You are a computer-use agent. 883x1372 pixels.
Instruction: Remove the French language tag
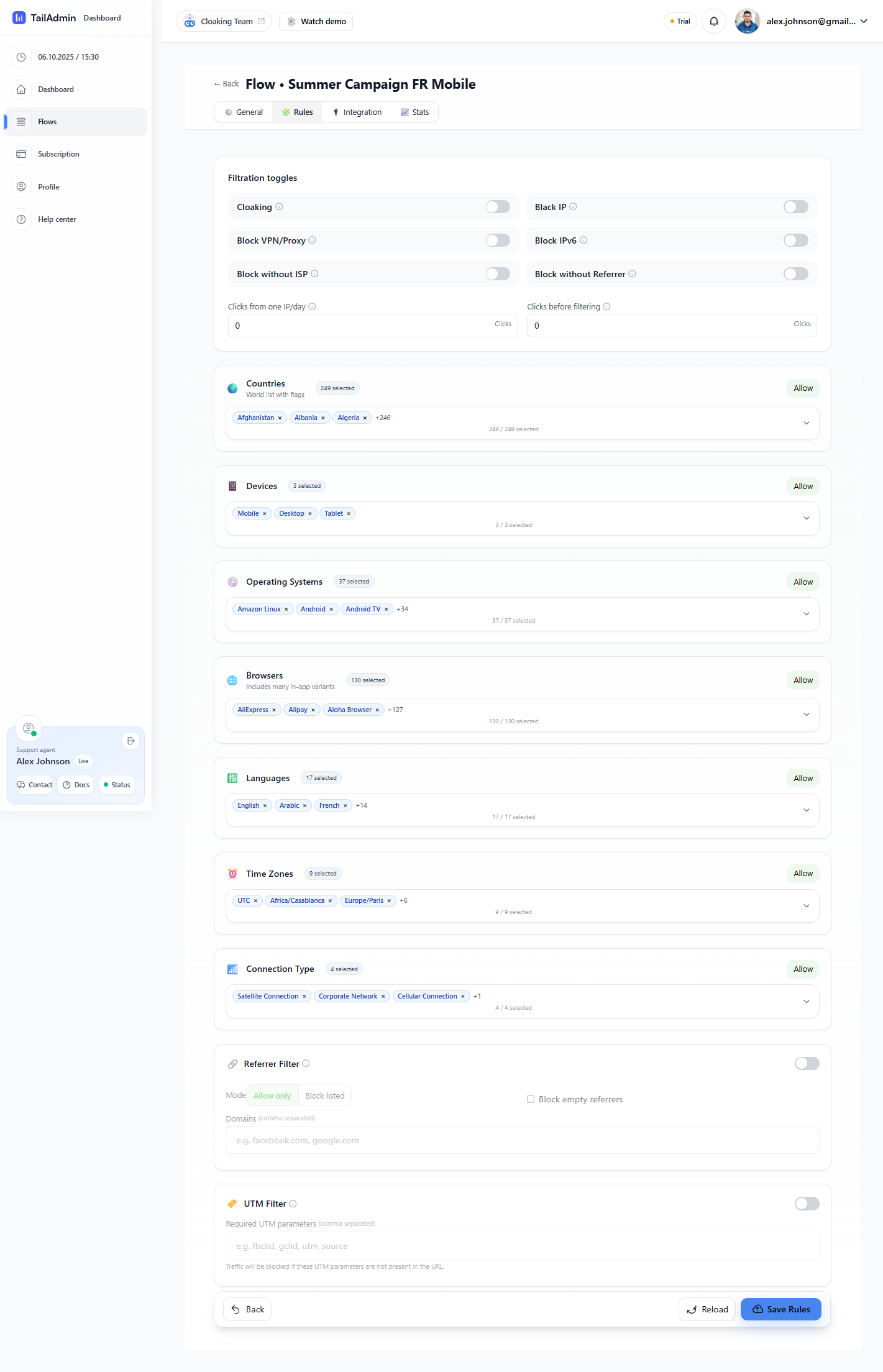point(345,806)
